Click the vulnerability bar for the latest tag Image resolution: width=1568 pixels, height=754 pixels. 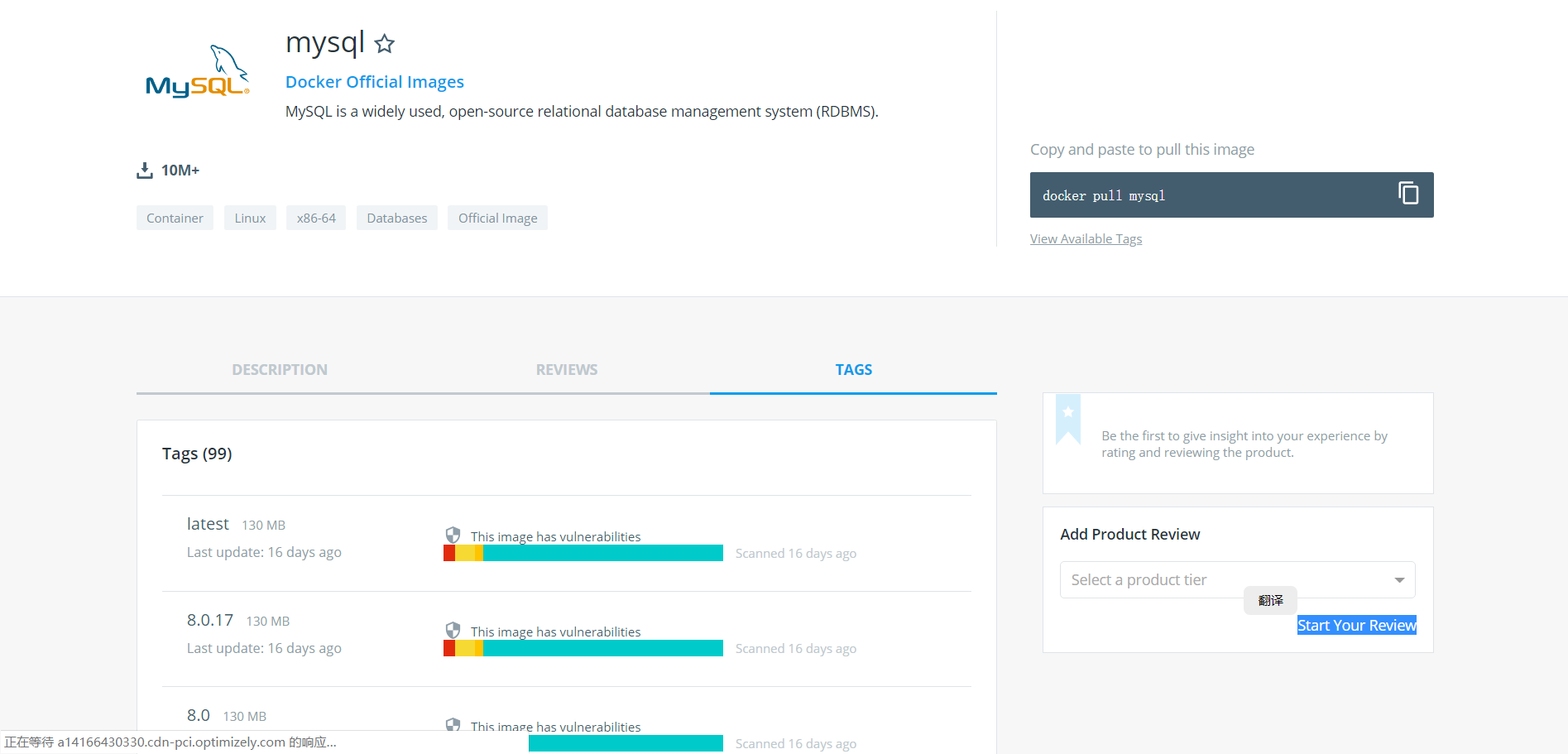pos(583,553)
